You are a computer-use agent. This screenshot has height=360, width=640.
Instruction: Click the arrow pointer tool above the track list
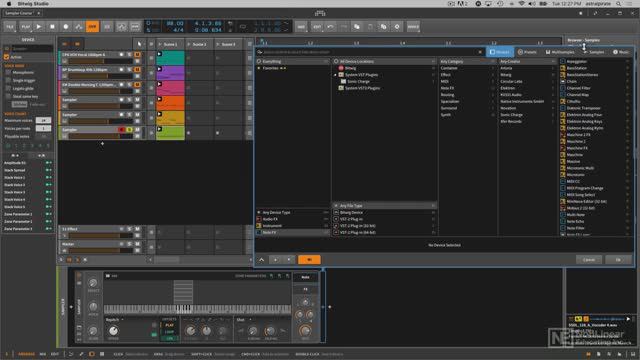(140, 44)
